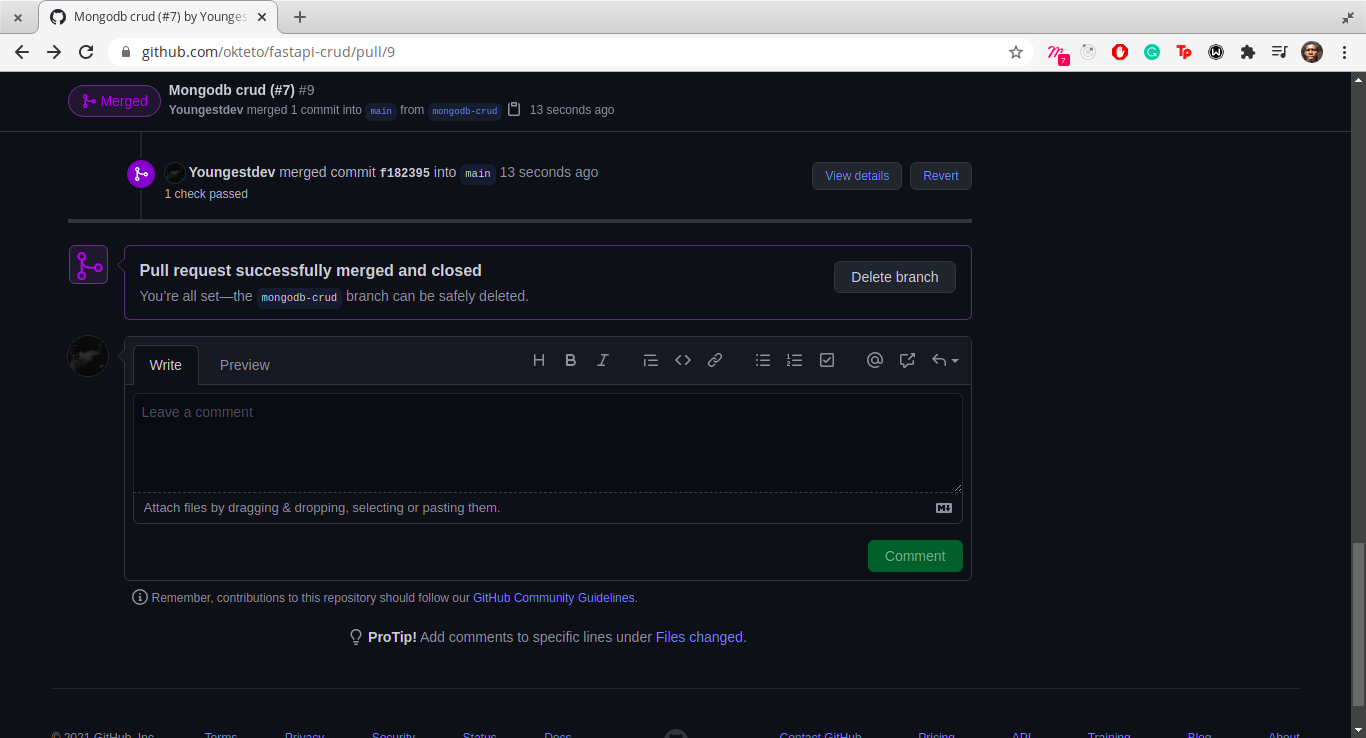Click the page vertical scrollbar
Screen dimensions: 1366x738
(1357, 624)
